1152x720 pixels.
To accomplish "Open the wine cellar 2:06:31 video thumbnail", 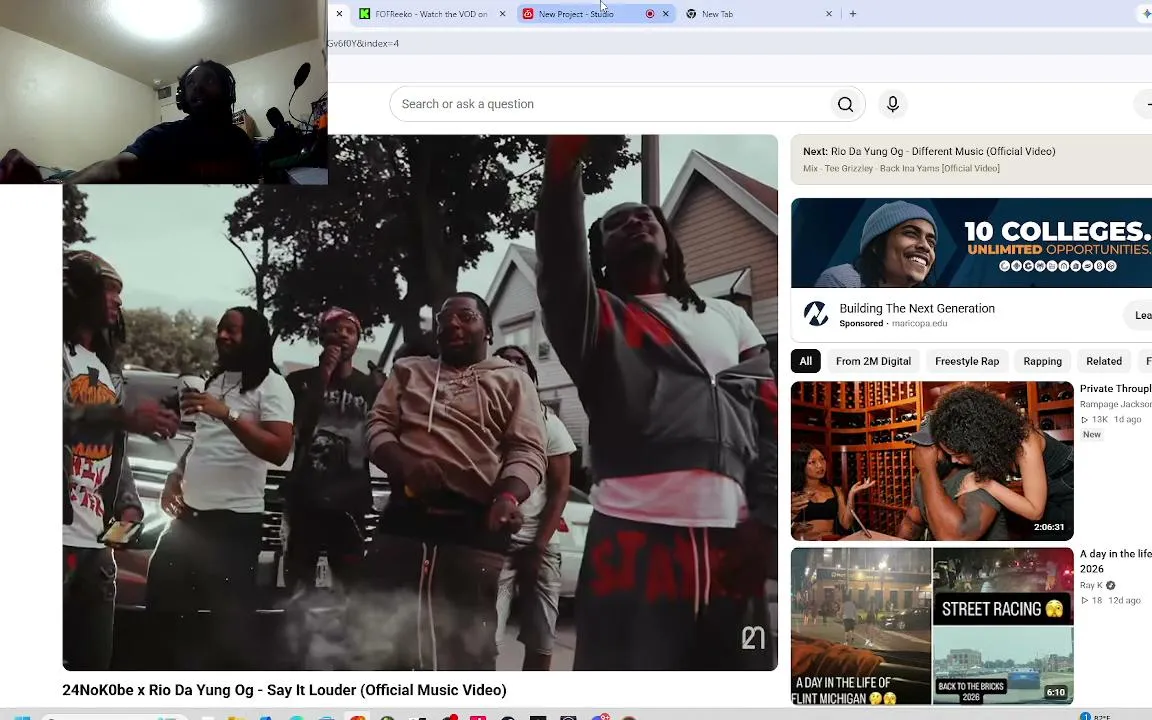I will (x=932, y=461).
